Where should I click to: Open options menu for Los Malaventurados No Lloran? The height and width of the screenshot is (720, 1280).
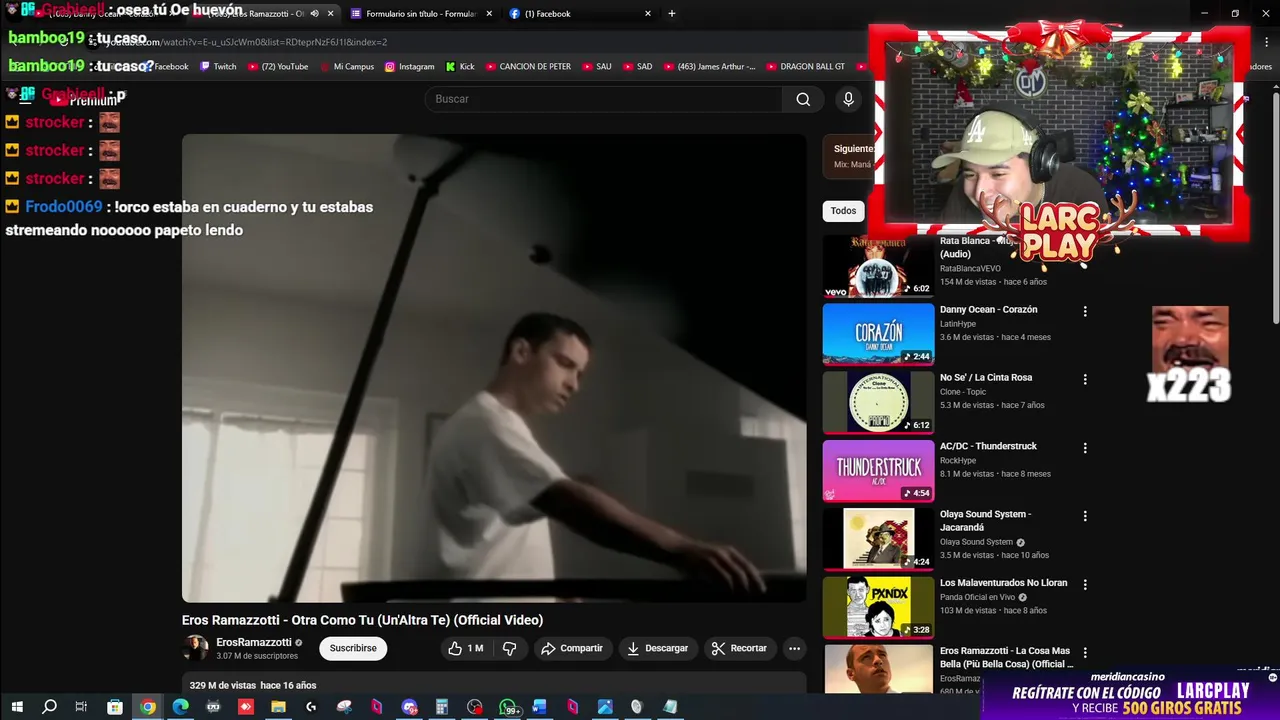click(x=1084, y=584)
